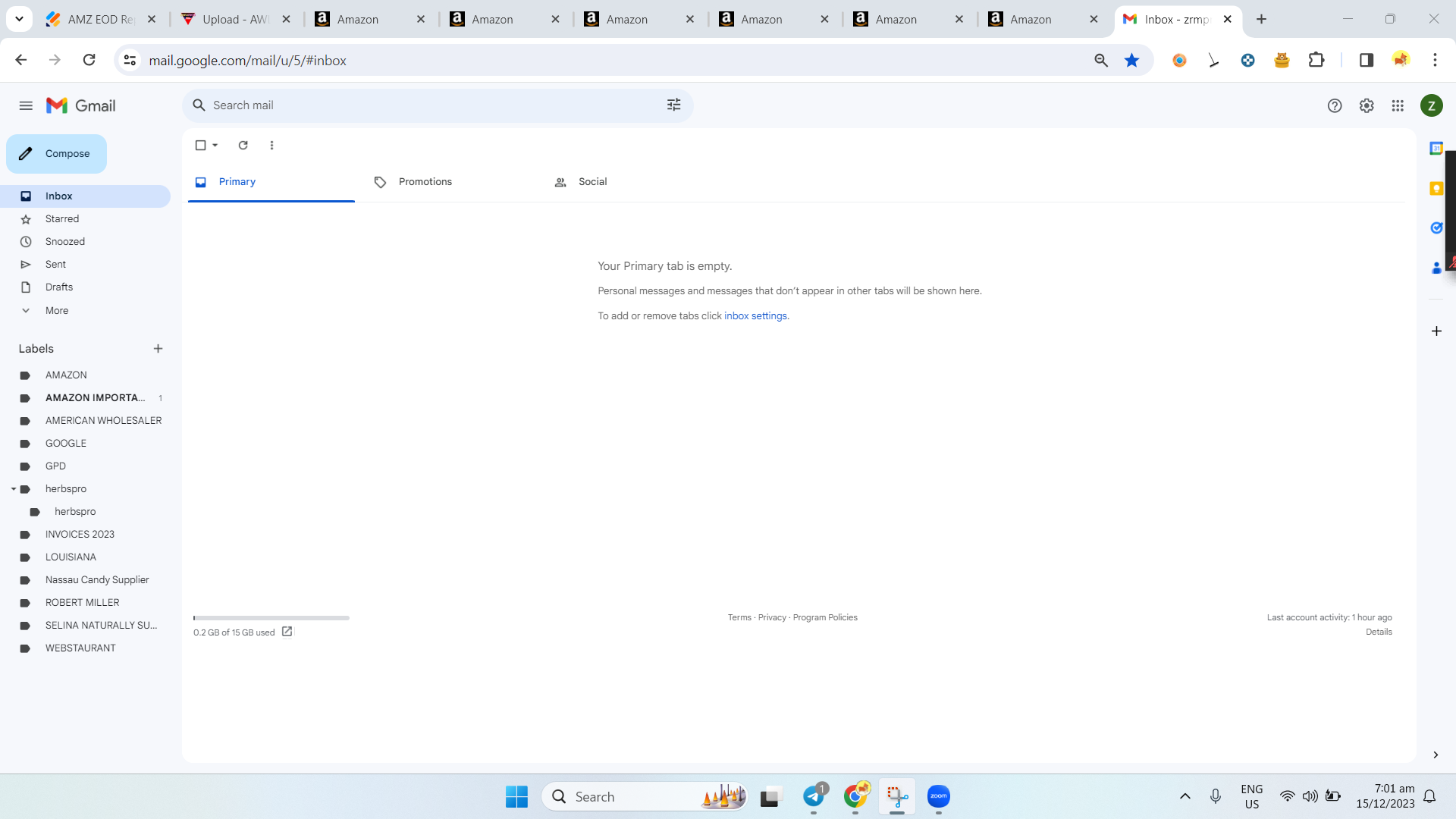Open Google Tasks side panel

(1436, 227)
